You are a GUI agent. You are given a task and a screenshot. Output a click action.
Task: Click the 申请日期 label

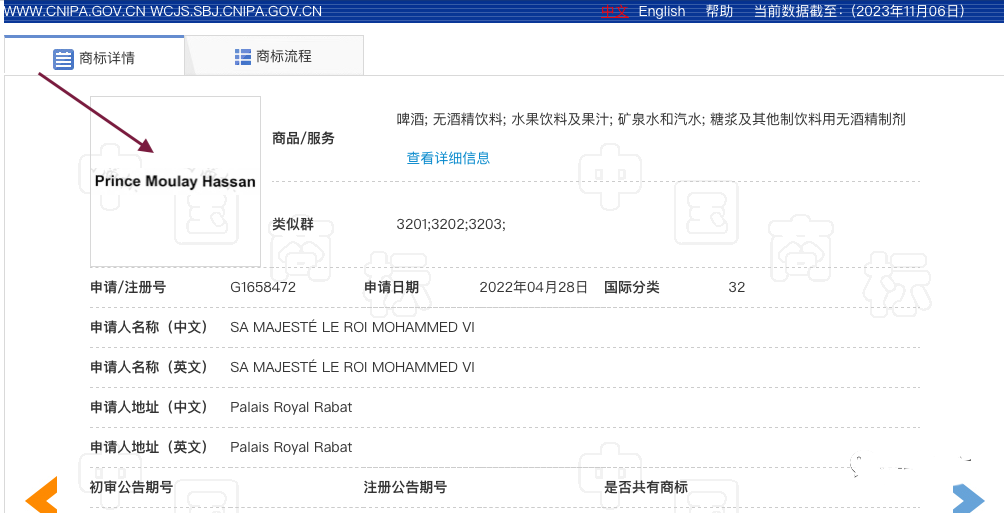pyautogui.click(x=392, y=288)
